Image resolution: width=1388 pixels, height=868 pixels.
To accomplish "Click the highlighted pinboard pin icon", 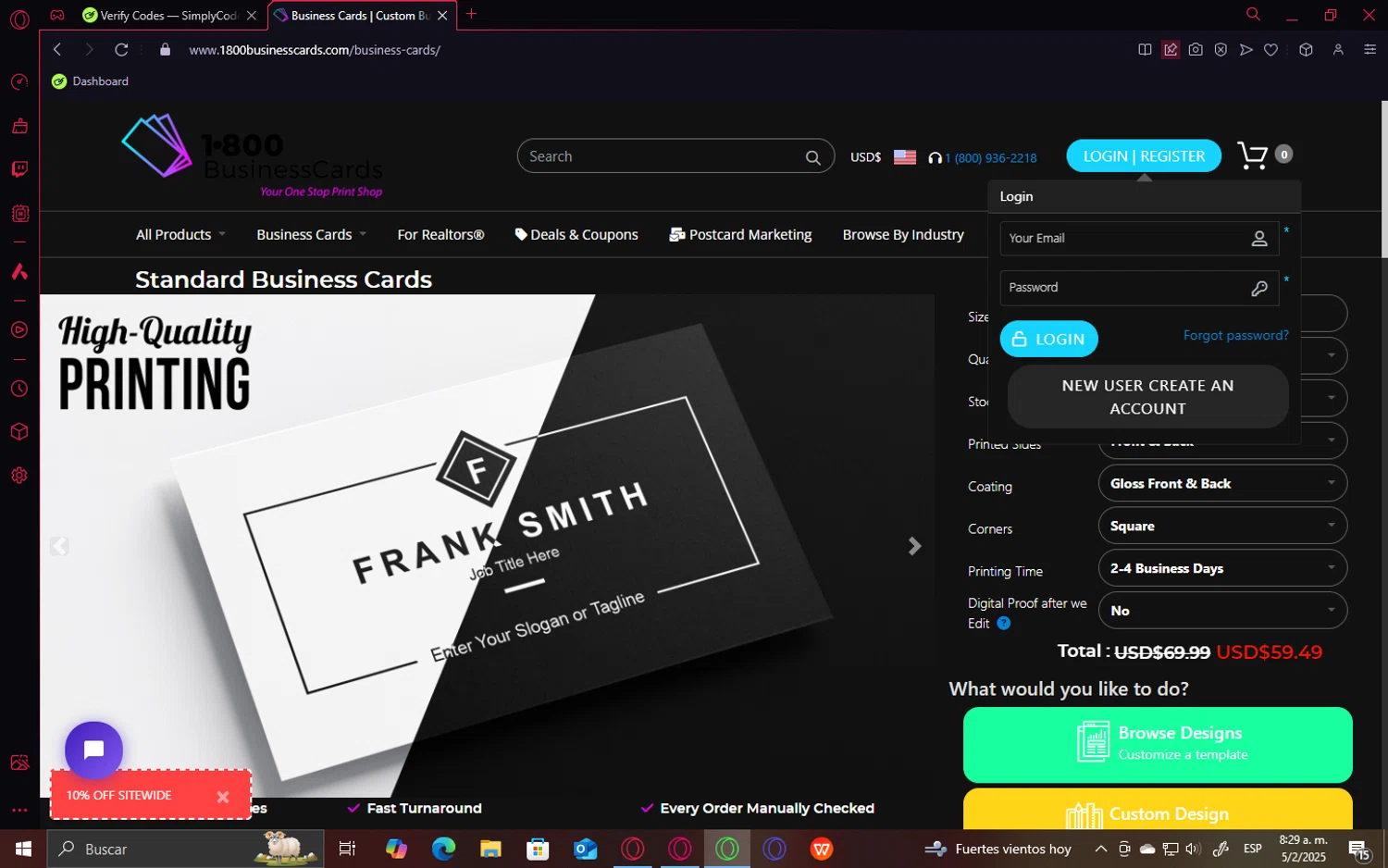I will point(1171,50).
